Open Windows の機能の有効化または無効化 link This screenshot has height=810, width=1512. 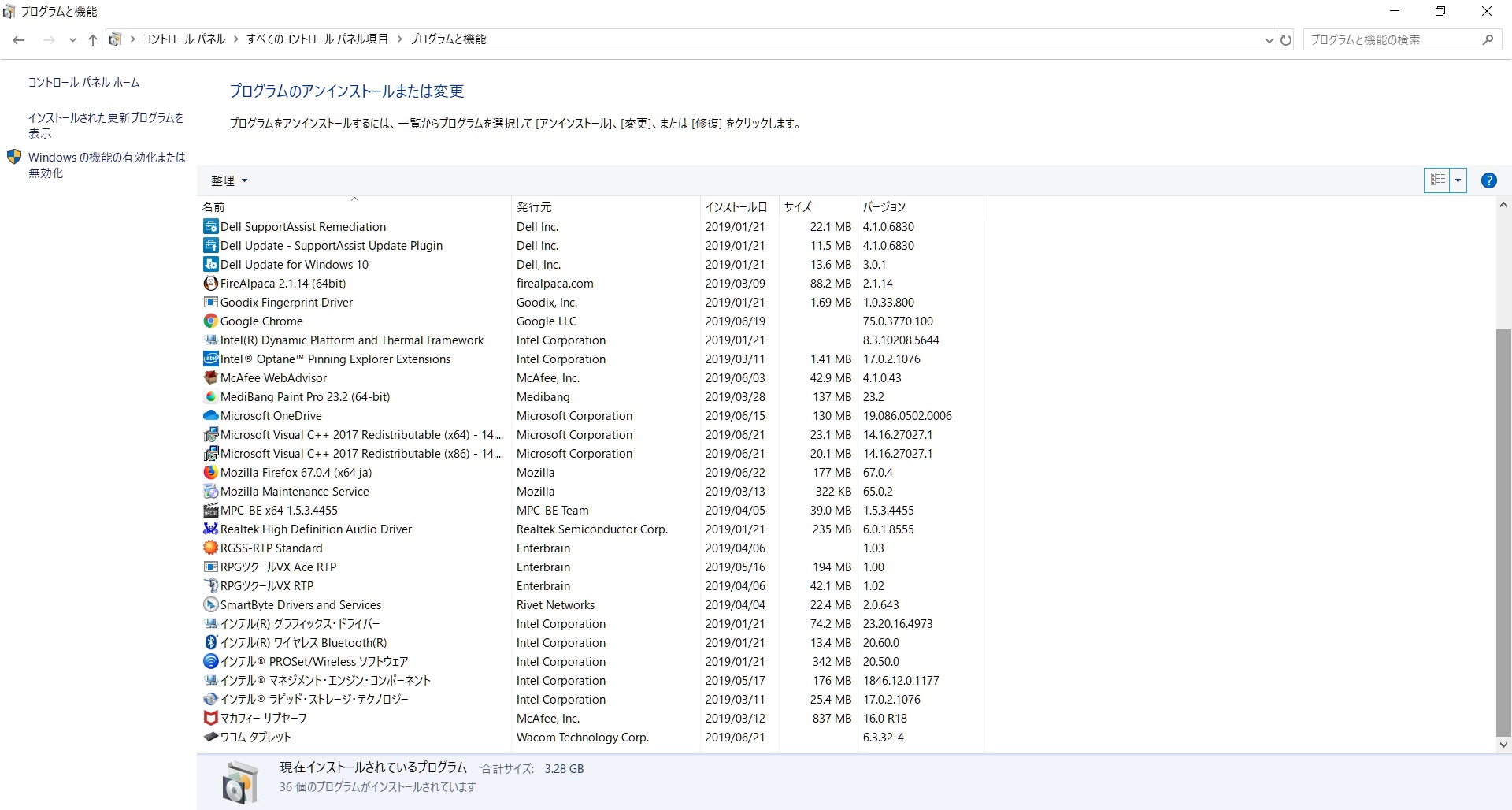[106, 165]
